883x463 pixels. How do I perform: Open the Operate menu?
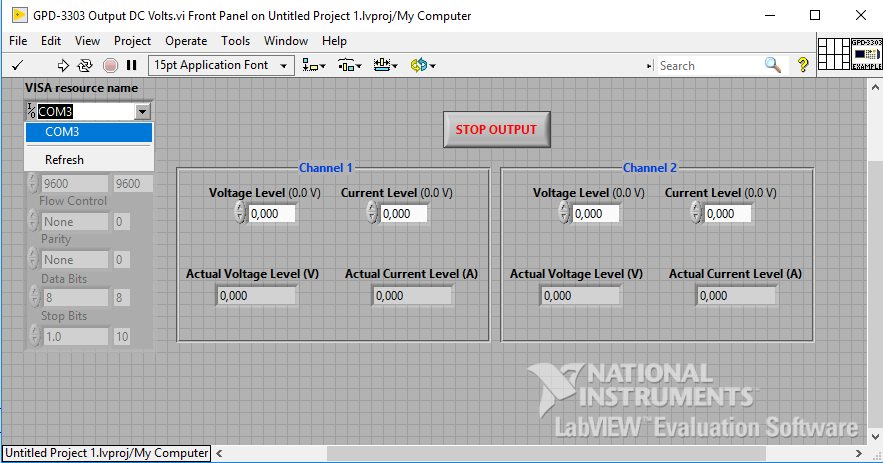click(186, 41)
